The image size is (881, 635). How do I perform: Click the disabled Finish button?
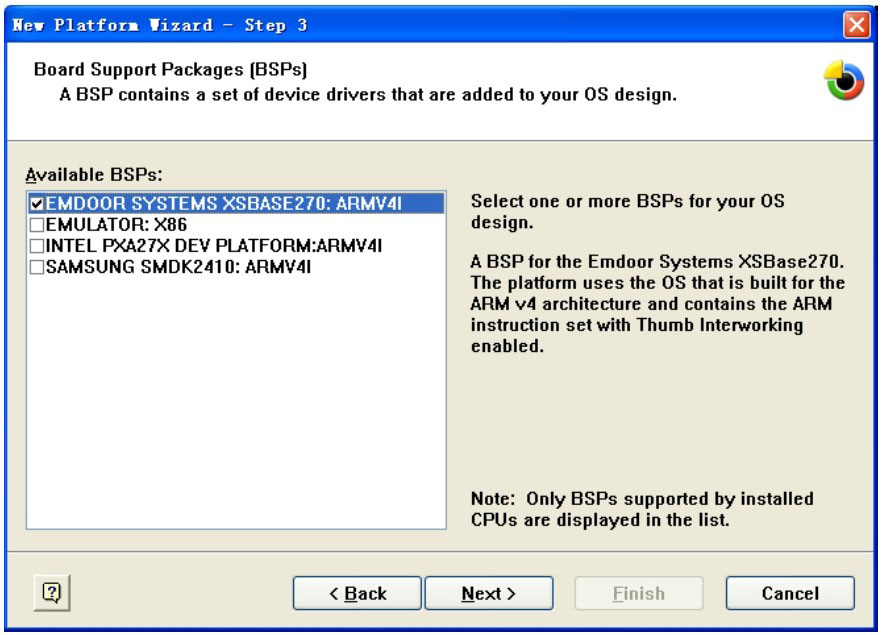click(639, 593)
